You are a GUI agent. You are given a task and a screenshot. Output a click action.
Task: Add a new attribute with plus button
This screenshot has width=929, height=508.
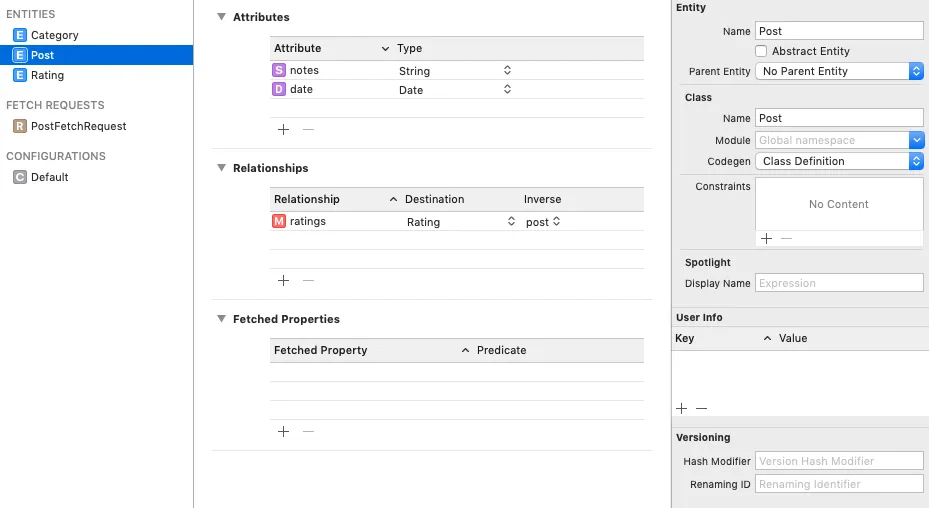(x=283, y=129)
